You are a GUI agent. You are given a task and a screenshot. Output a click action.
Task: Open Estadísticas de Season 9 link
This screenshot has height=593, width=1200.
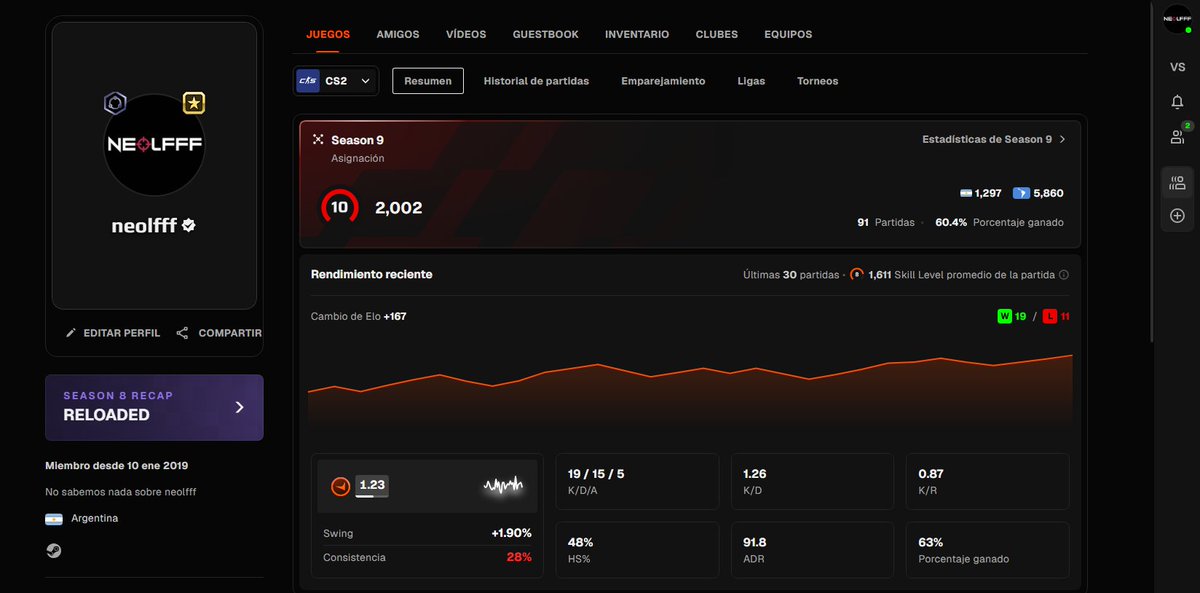tap(994, 140)
